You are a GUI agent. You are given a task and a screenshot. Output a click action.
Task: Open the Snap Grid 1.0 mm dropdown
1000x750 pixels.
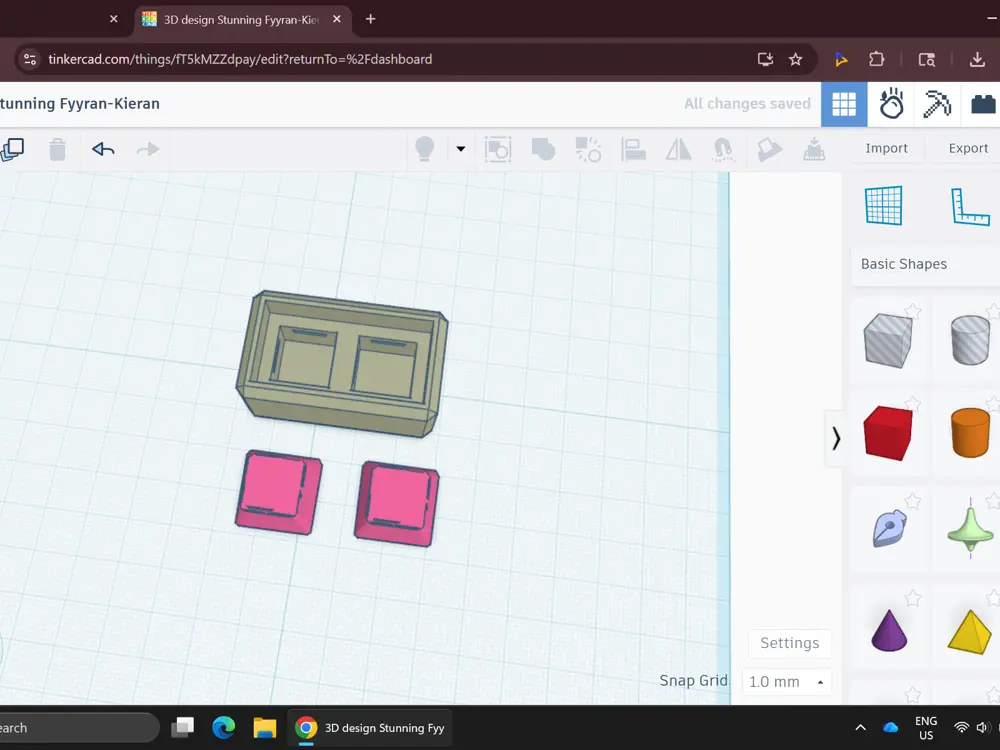pyautogui.click(x=786, y=682)
